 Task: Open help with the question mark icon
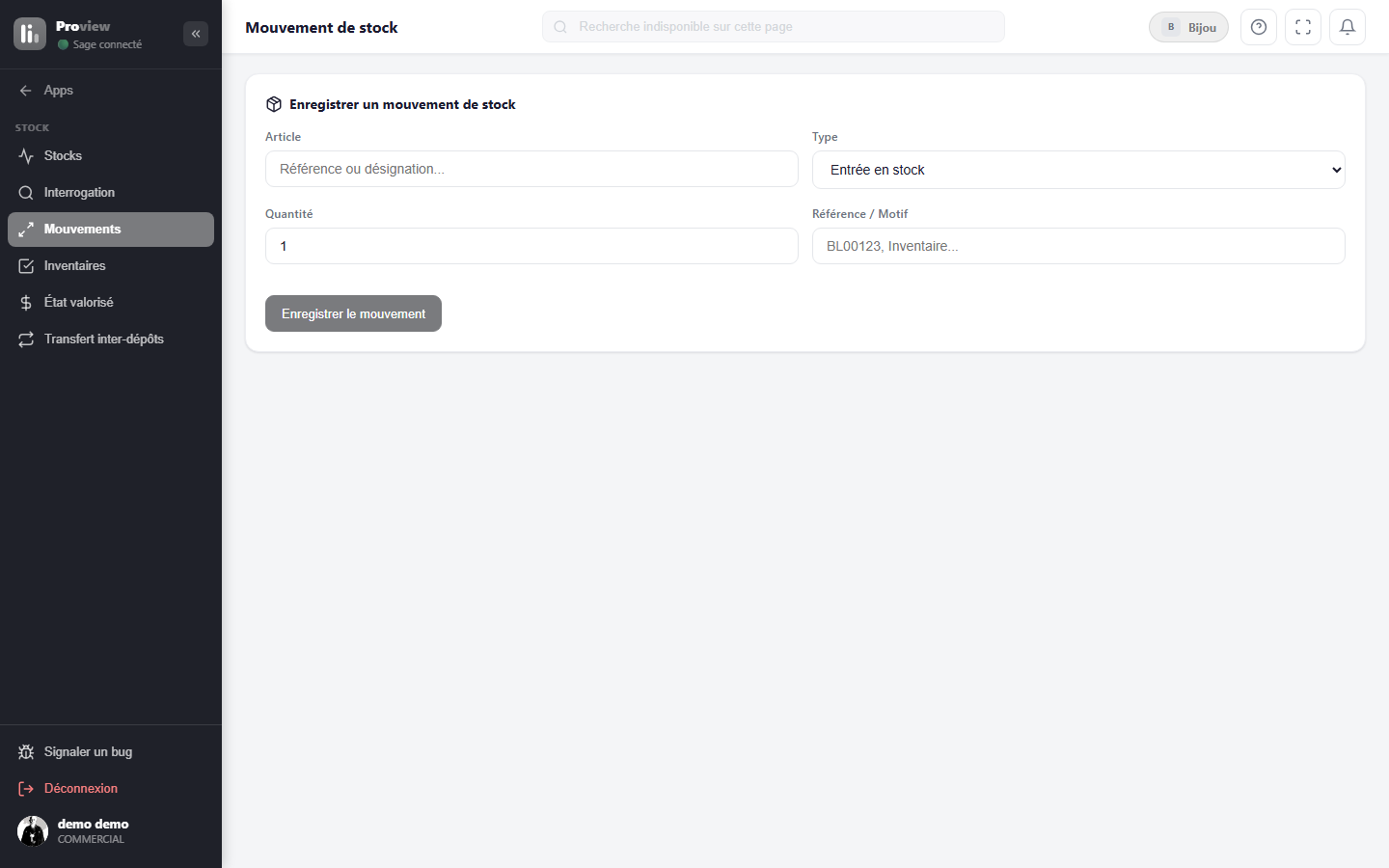(x=1259, y=27)
